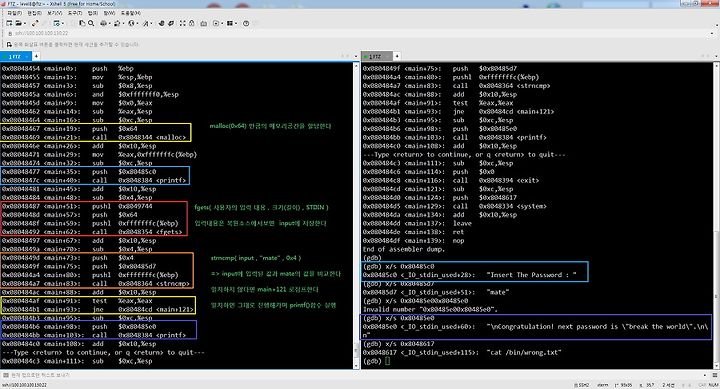Select the left pane 1 FTZ tab
The width and height of the screenshot is (720, 389).
[x=16, y=56]
